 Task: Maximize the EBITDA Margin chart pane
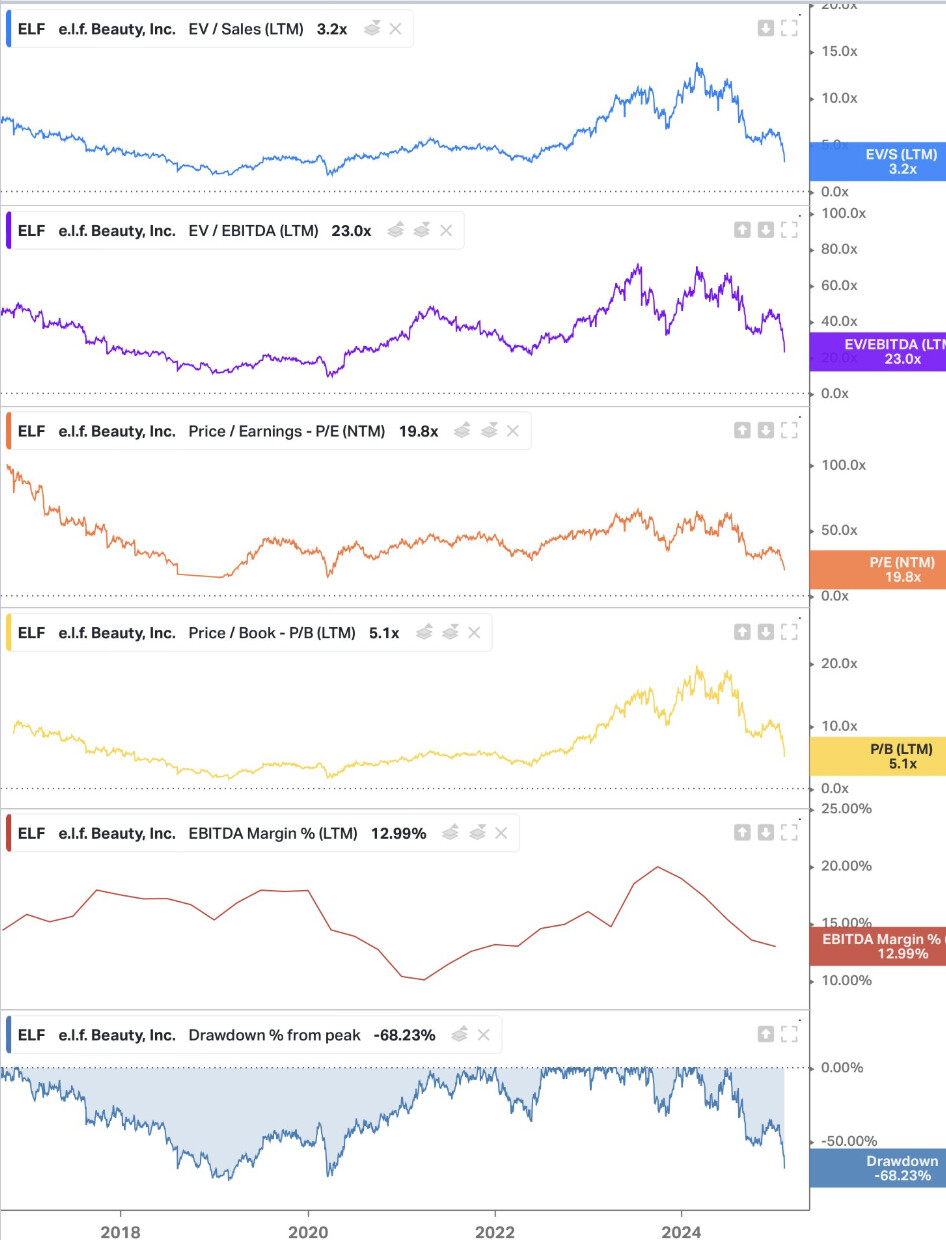pyautogui.click(x=790, y=832)
